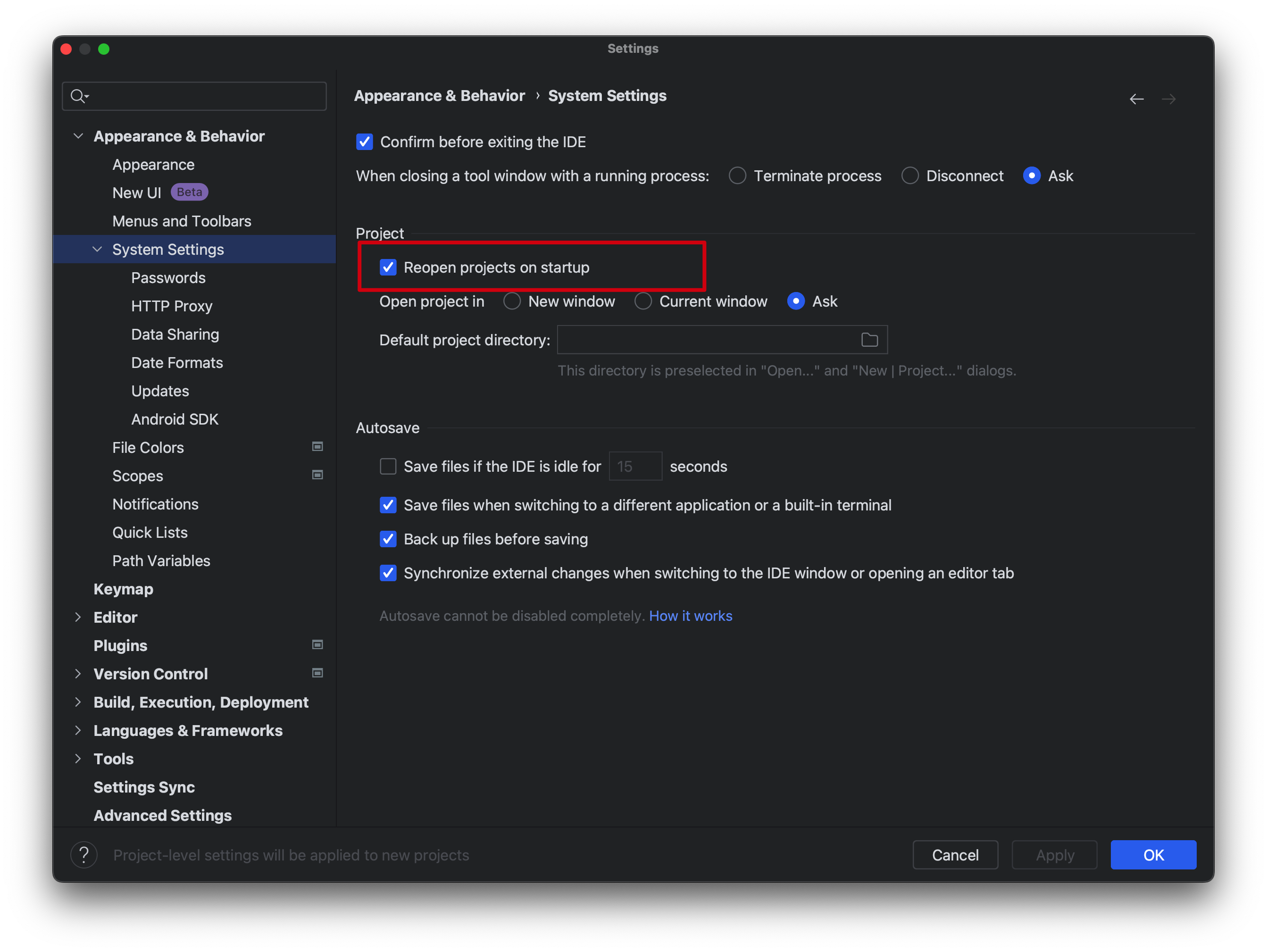Click project-level icon beside File Colors
1267x952 pixels.
pos(317,447)
